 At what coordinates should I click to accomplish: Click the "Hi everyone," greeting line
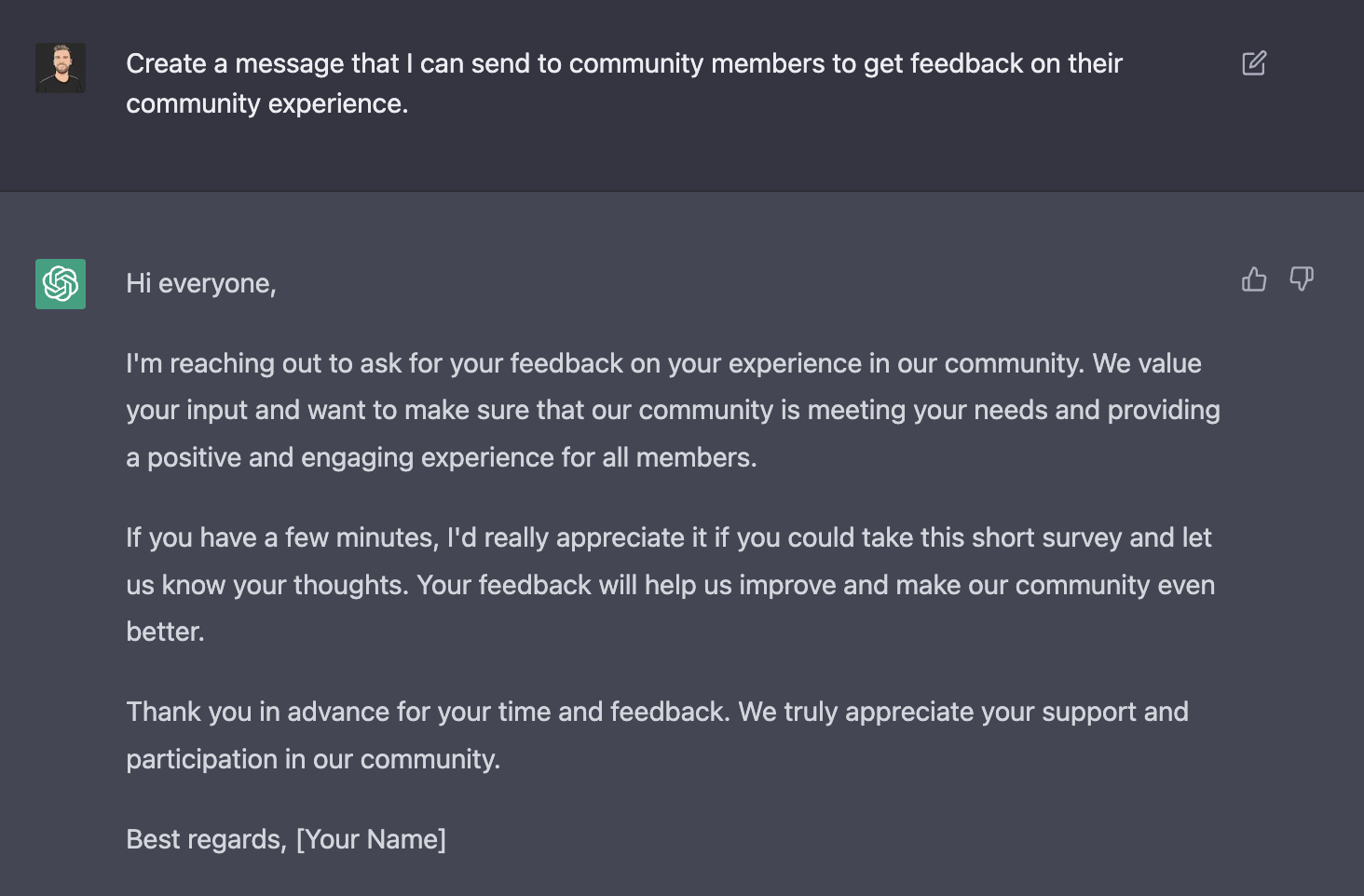[x=201, y=283]
